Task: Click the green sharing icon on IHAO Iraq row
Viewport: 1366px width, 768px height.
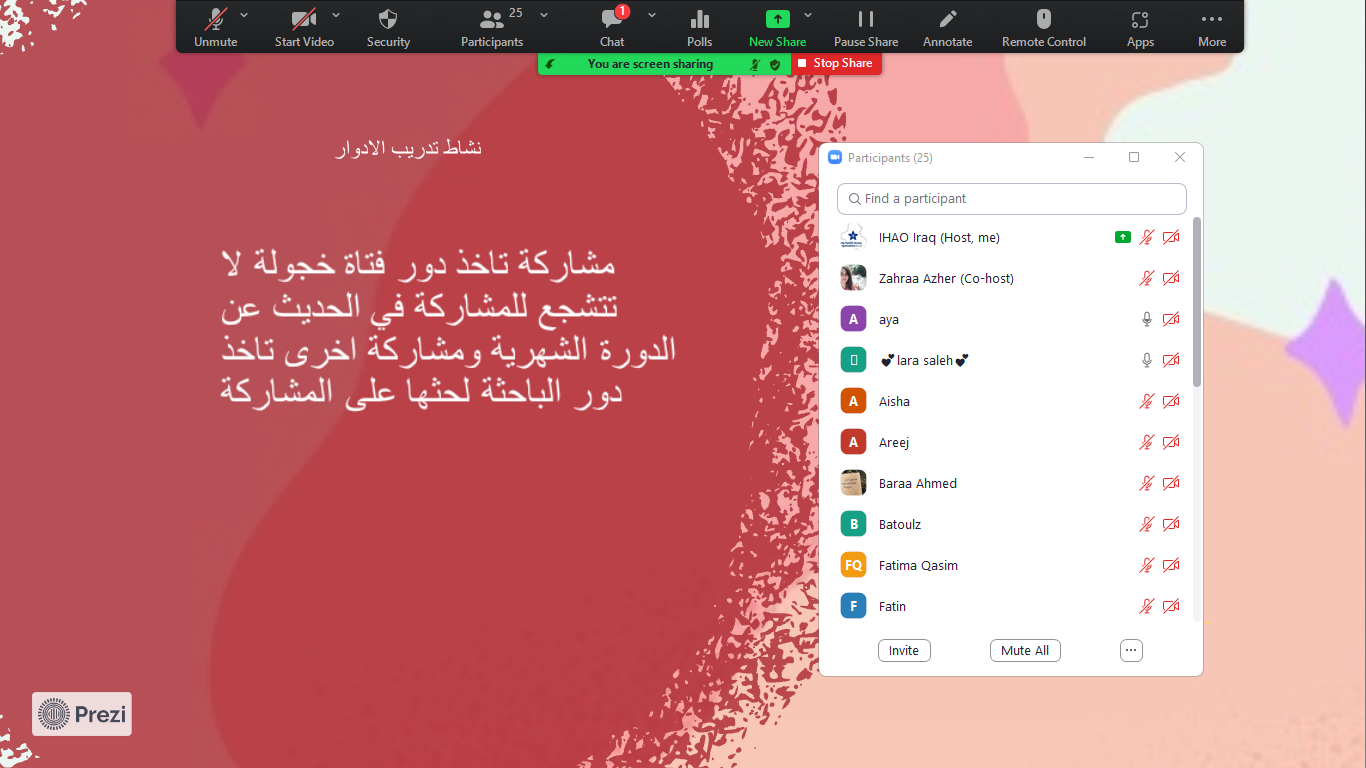Action: [1123, 237]
